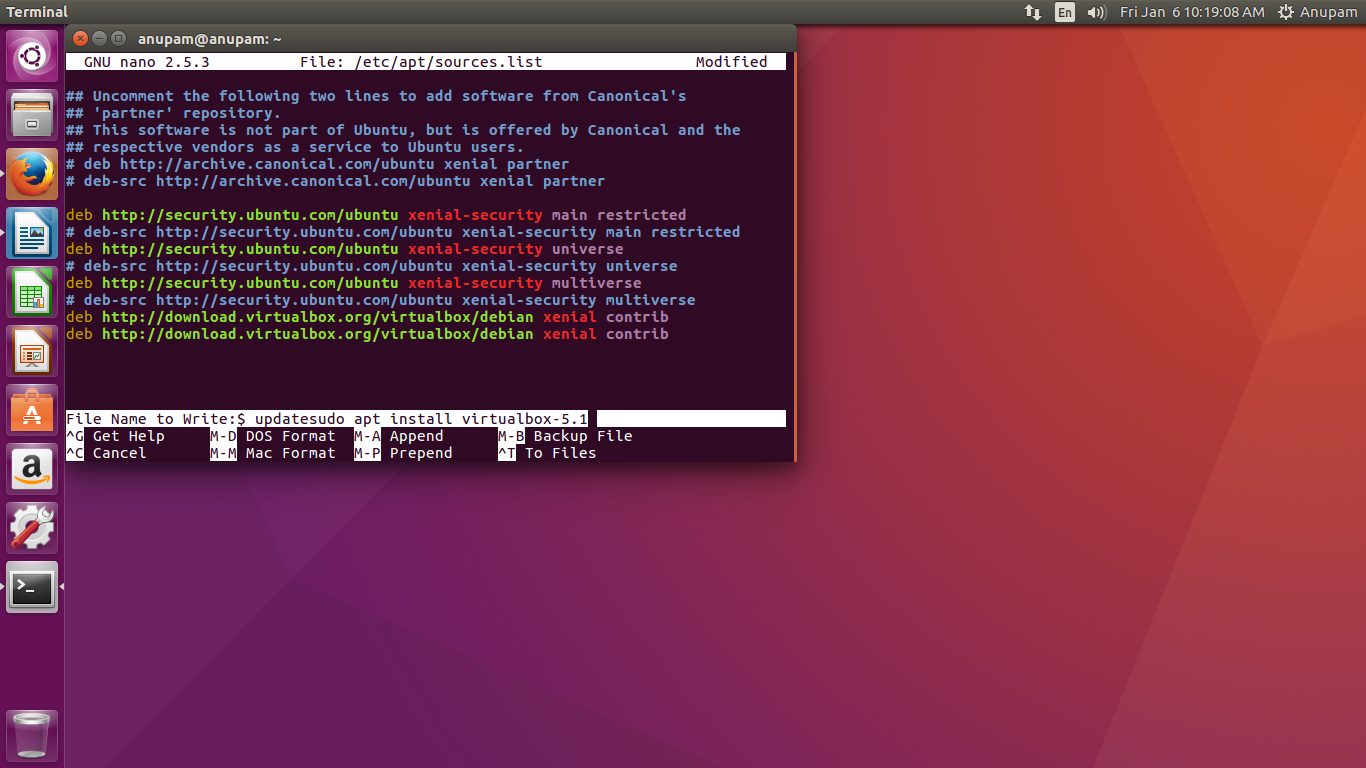Image resolution: width=1366 pixels, height=768 pixels.
Task: Expand the En keyboard layout indicator
Action: click(1065, 12)
